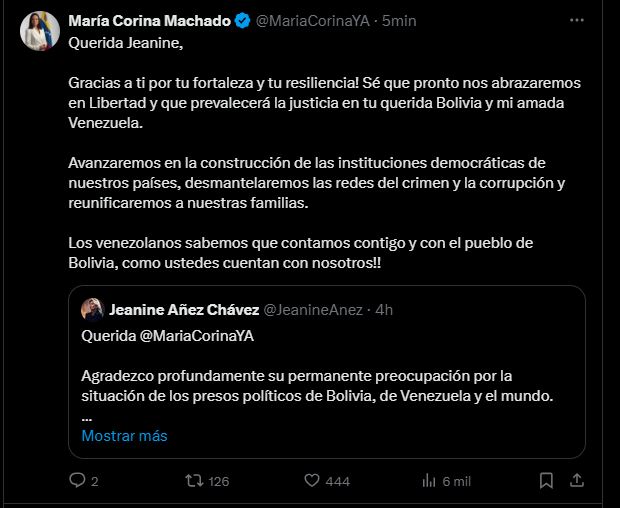Click the 126 reposts count
The height and width of the screenshot is (508, 620).
(217, 481)
